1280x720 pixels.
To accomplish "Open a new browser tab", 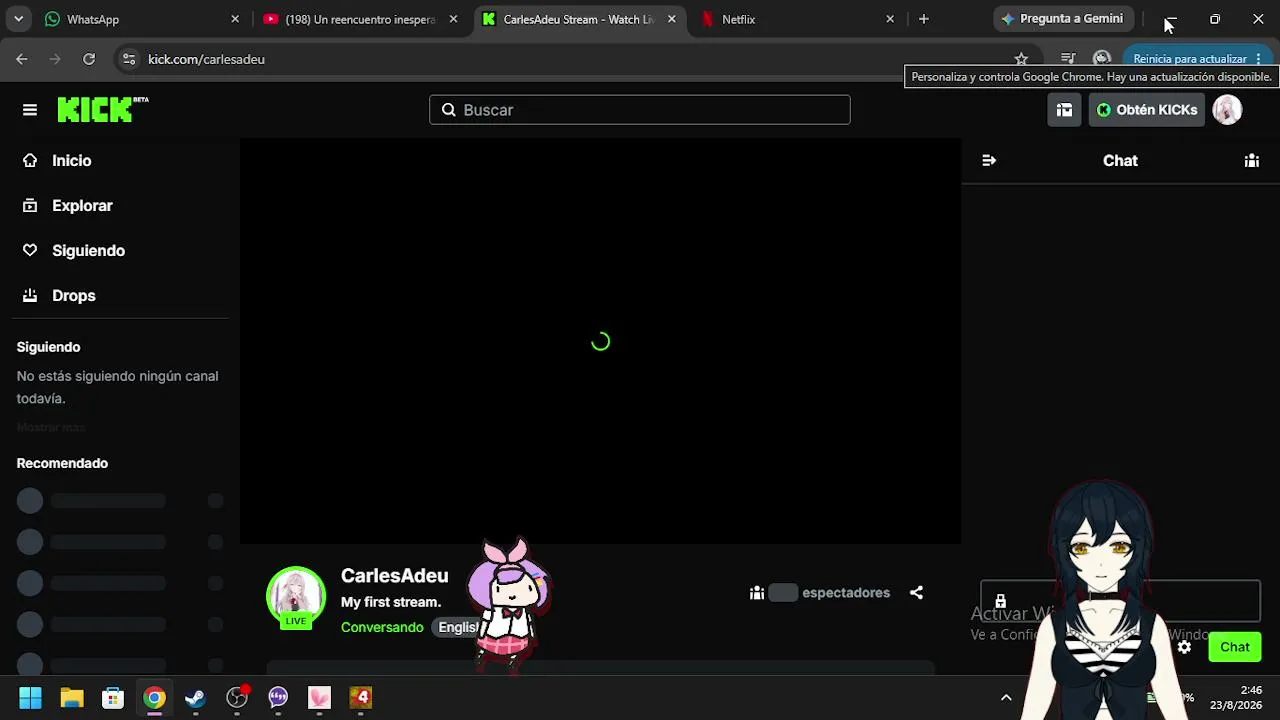I will 924,19.
